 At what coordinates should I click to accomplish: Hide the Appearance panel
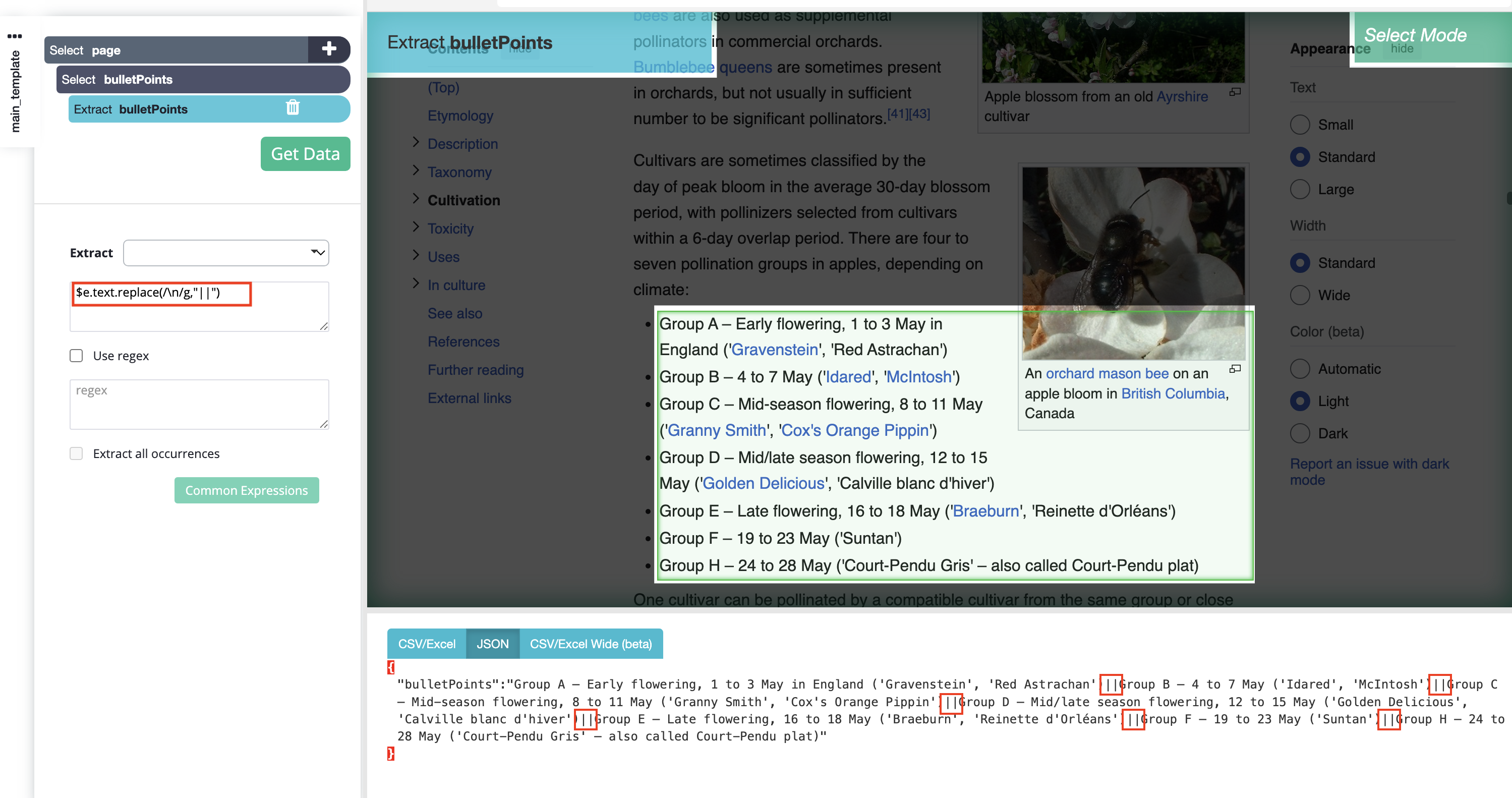coord(1402,49)
